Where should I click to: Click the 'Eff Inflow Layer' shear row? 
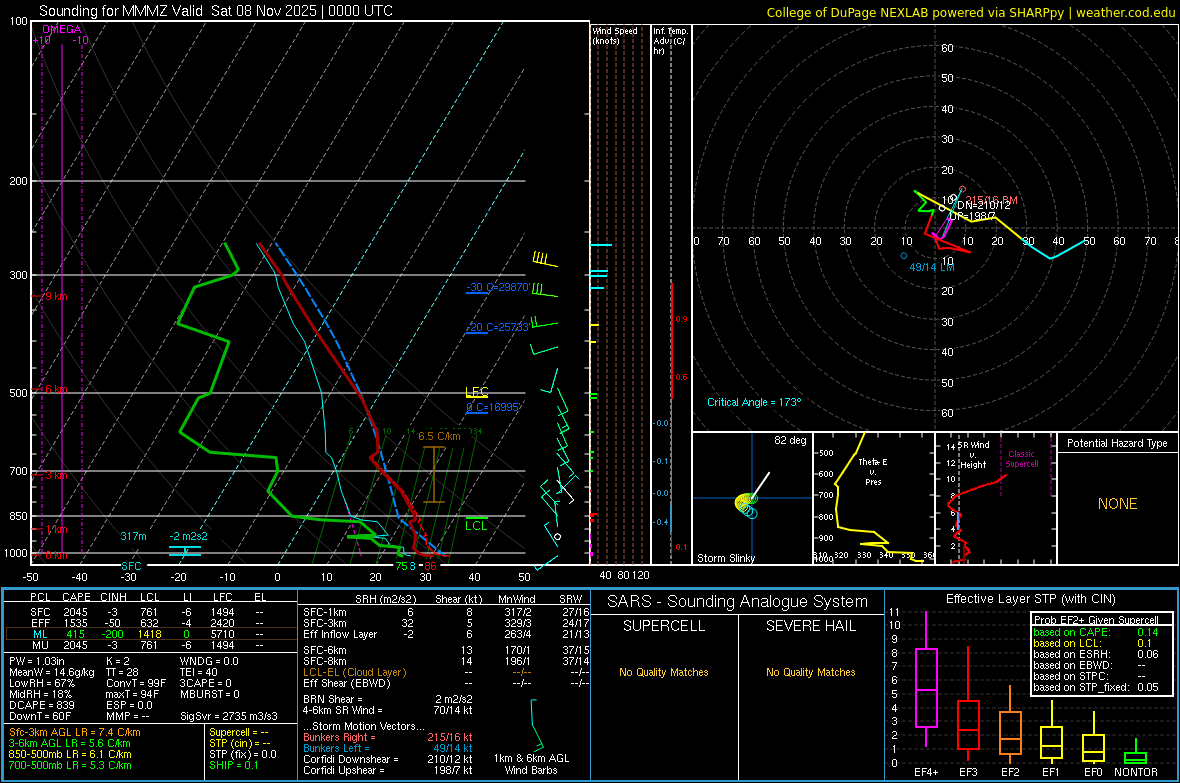446,634
